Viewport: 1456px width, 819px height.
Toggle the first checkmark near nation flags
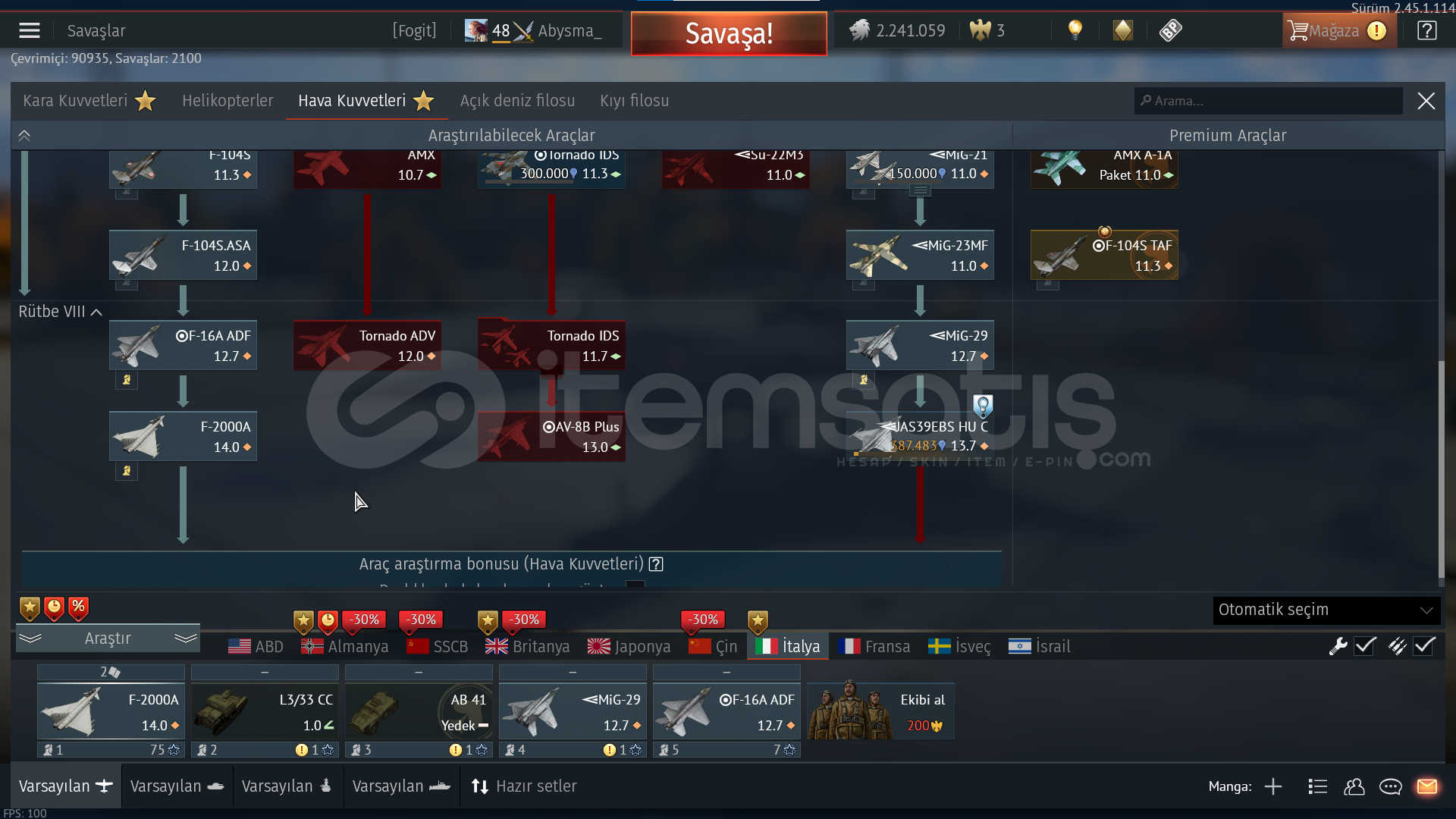tap(1366, 646)
